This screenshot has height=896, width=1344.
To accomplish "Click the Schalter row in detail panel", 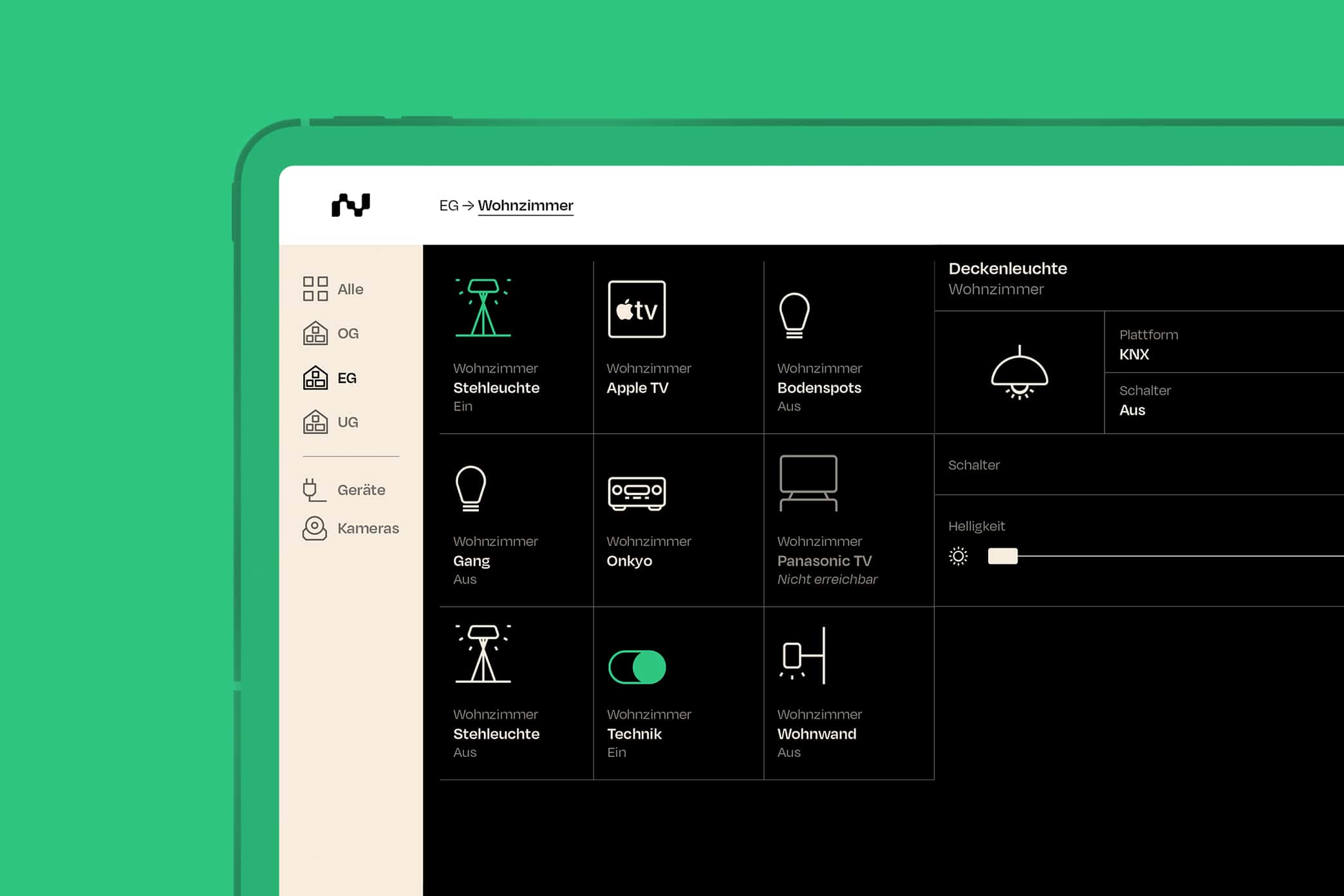I will 1139,465.
